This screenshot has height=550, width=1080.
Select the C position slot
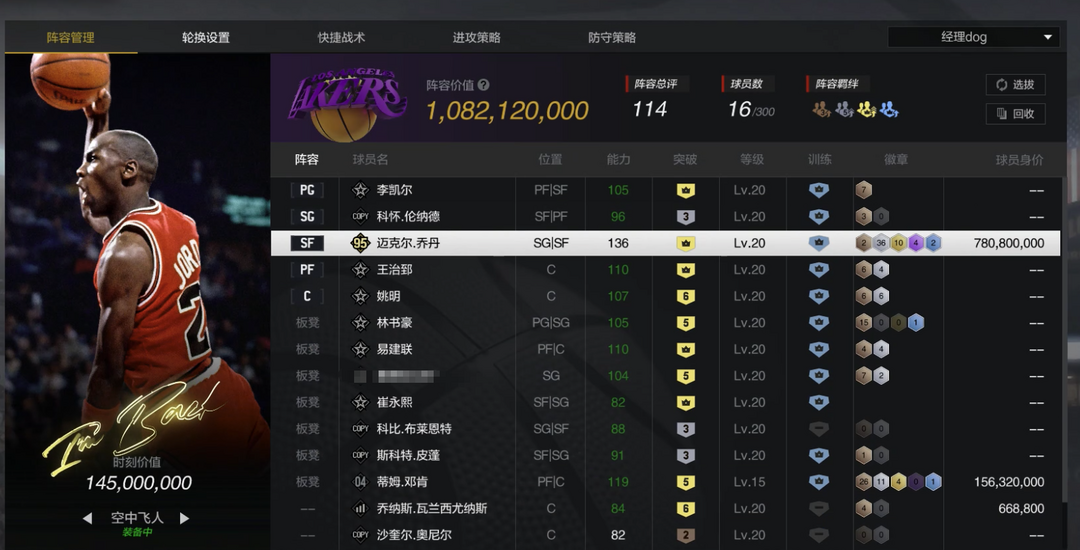click(x=307, y=296)
